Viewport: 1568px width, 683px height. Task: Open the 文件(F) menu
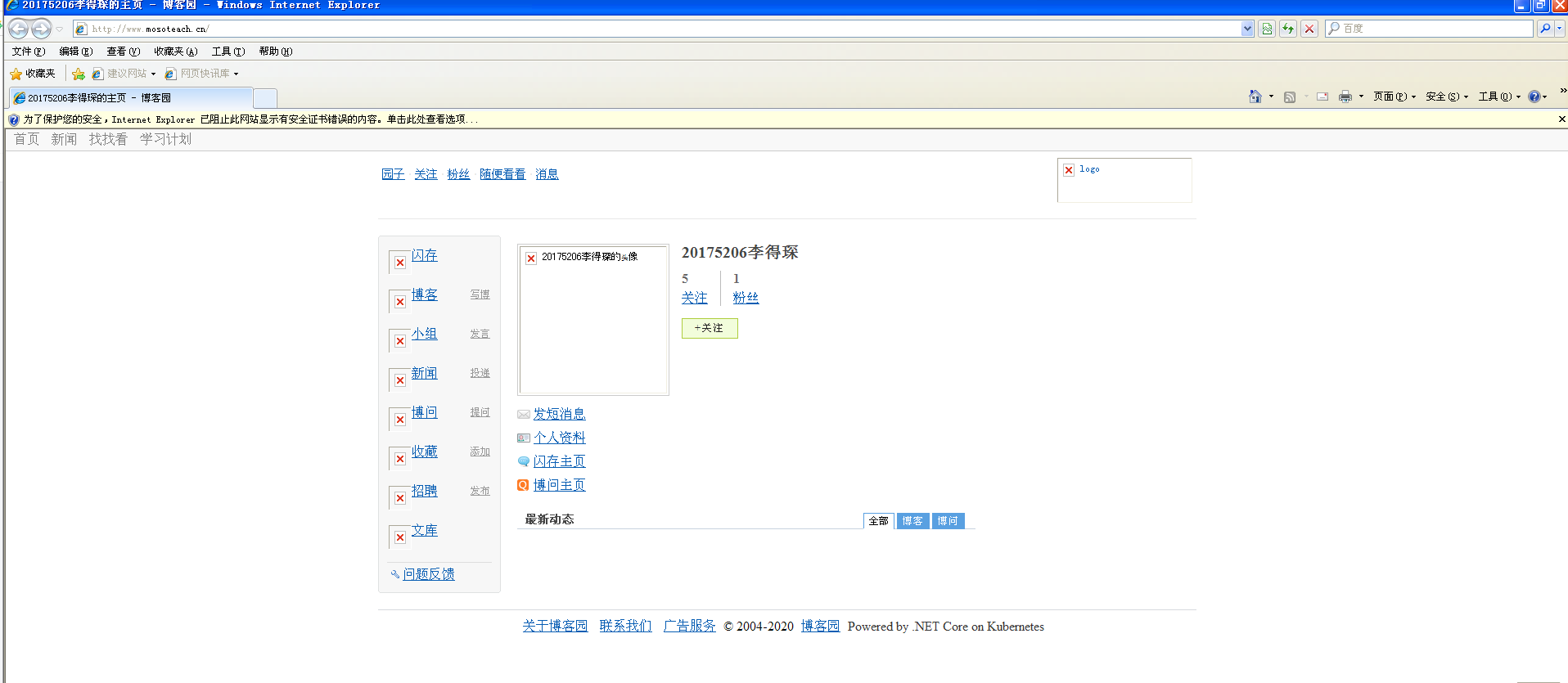click(29, 52)
